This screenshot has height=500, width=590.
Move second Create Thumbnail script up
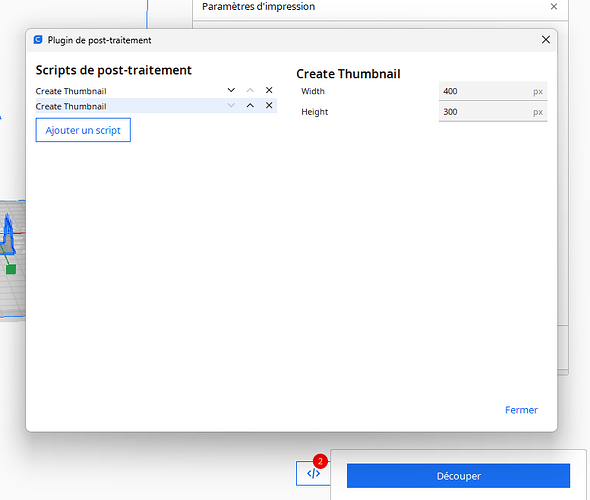pos(250,106)
